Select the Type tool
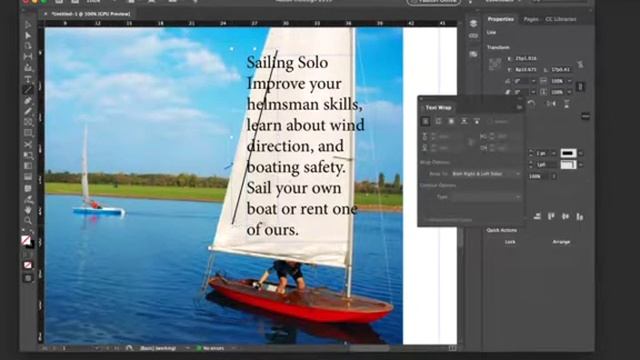The width and height of the screenshot is (640, 360). [28, 79]
